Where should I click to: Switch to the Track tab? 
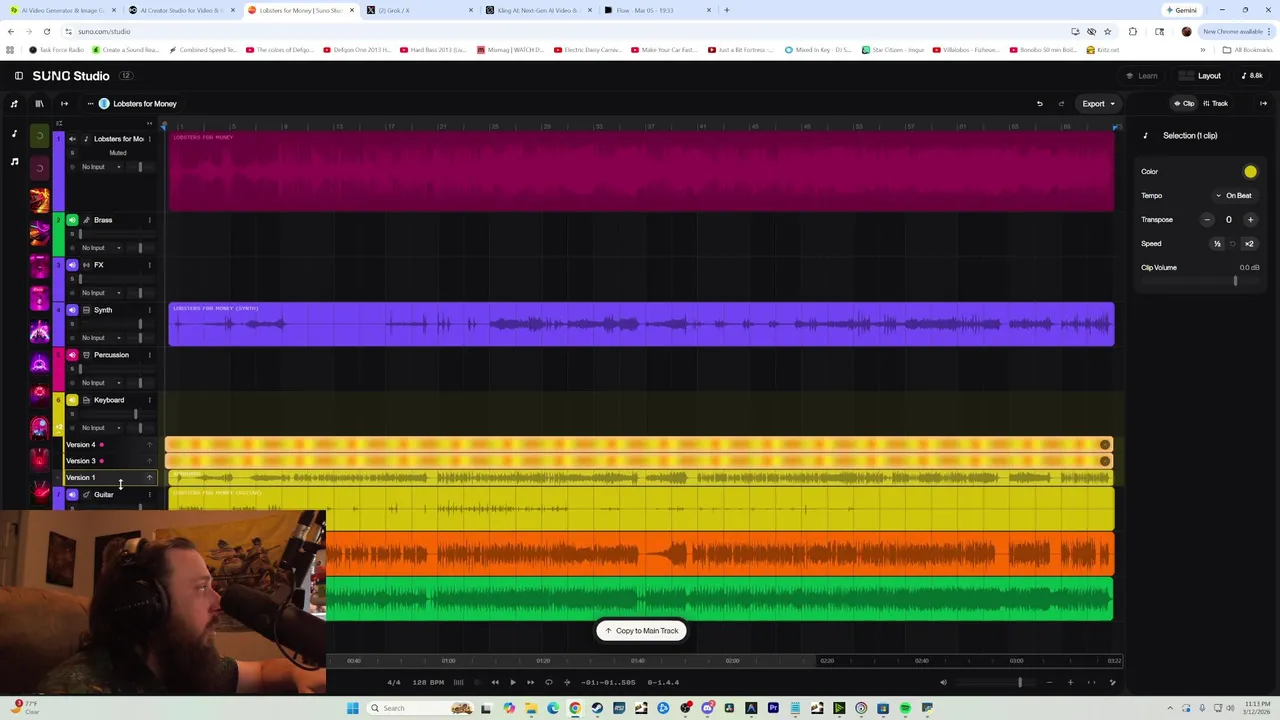pyautogui.click(x=1215, y=104)
